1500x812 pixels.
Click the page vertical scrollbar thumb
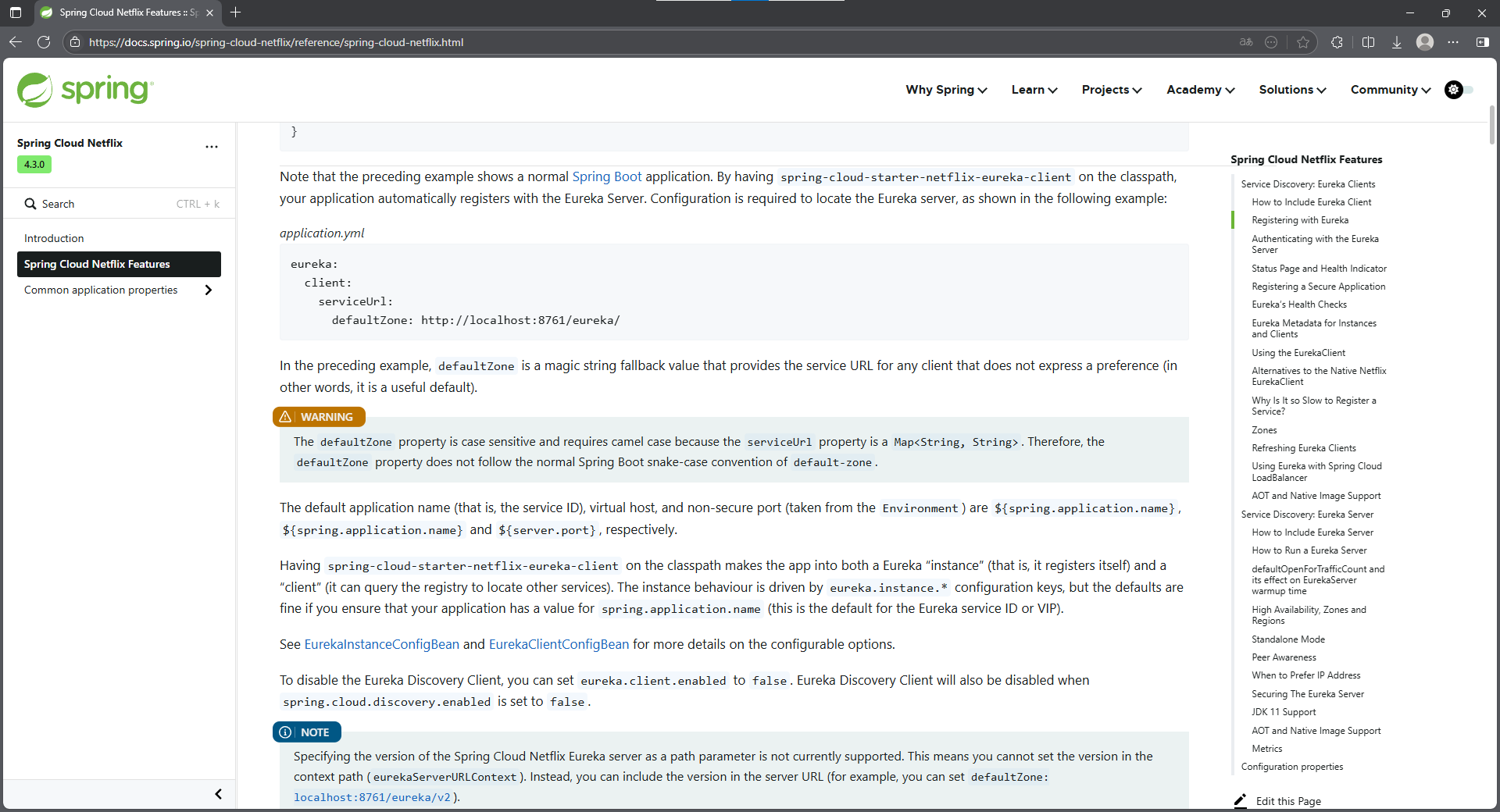(x=1491, y=125)
